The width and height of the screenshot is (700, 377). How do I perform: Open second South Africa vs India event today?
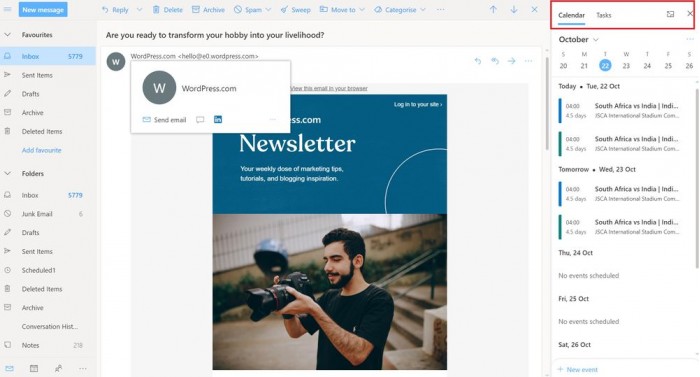621,143
